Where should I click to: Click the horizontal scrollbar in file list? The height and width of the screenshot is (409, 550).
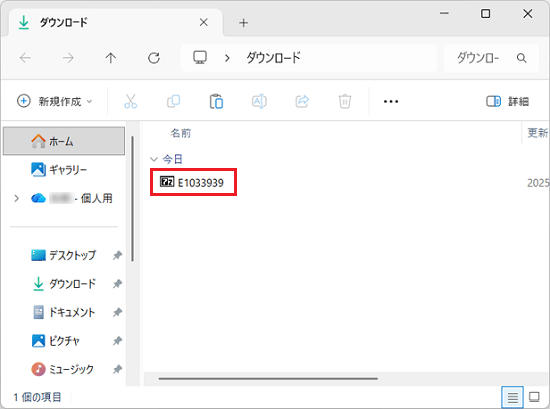tap(268, 378)
